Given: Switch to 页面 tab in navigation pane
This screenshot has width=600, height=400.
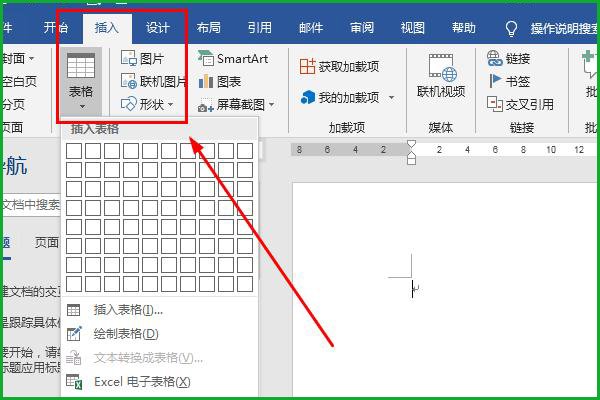Looking at the screenshot, I should [x=47, y=242].
